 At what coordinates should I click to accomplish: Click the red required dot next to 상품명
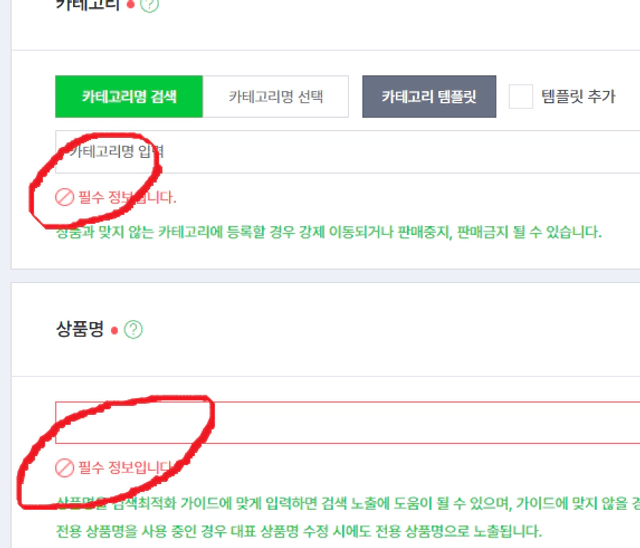pos(115,331)
